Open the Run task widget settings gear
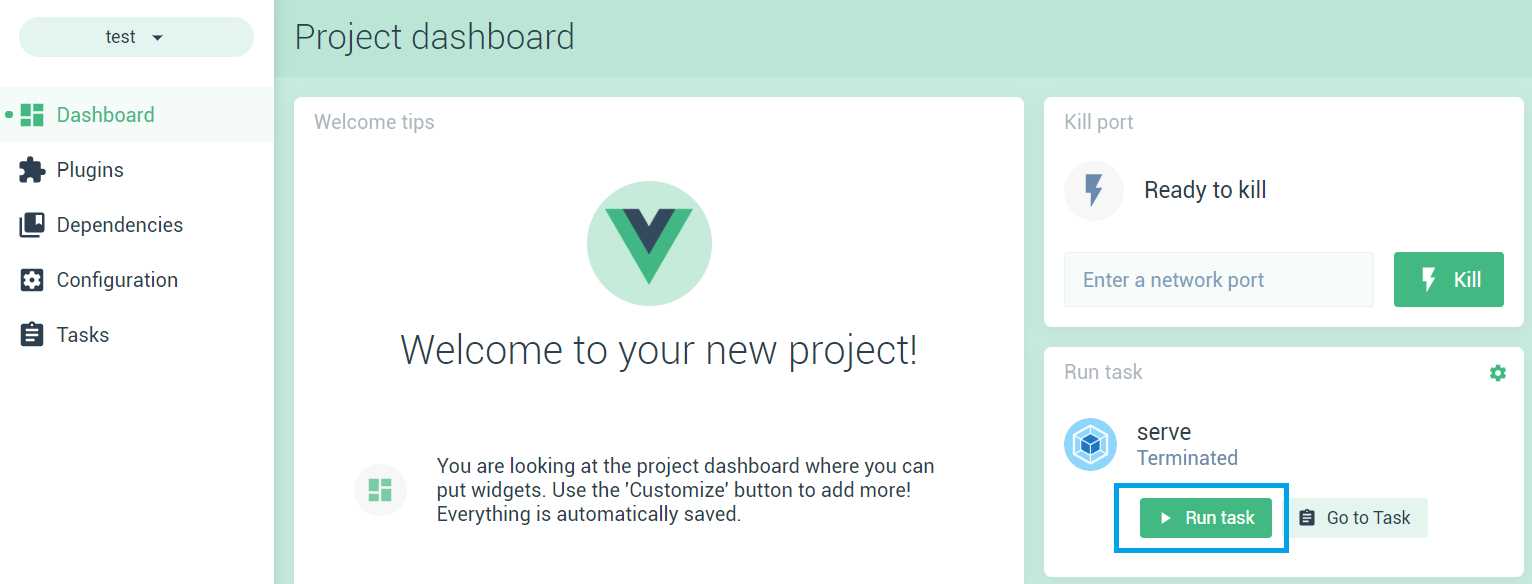Image resolution: width=1532 pixels, height=584 pixels. coord(1497,371)
